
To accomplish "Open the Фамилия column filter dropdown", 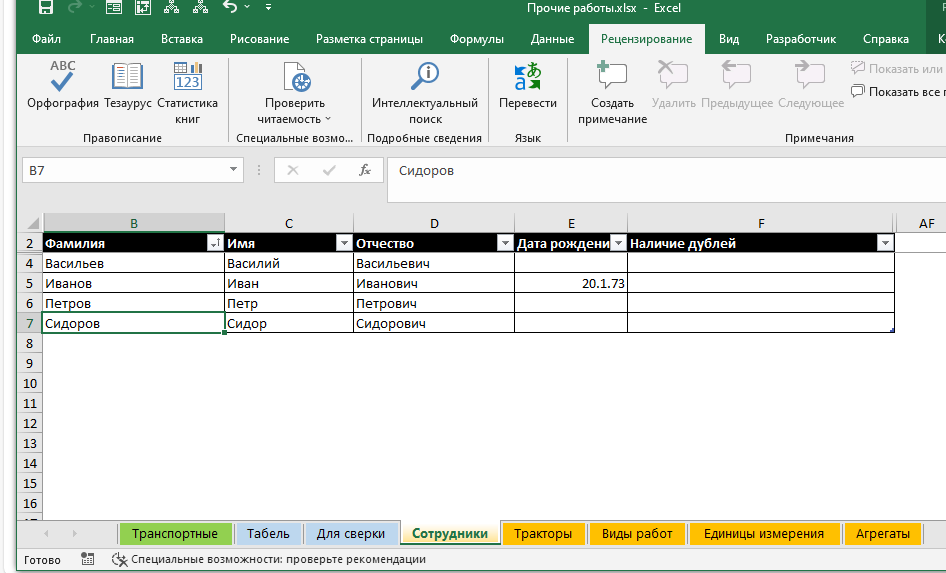I will (215, 243).
